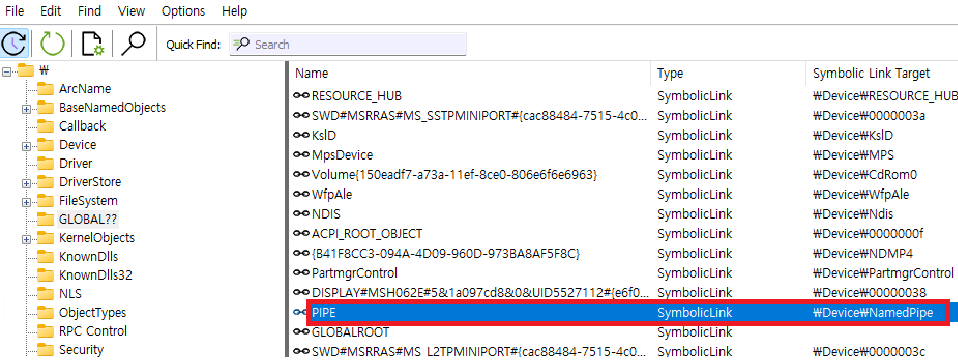
Task: Select the NLS folder
Action: (x=71, y=293)
